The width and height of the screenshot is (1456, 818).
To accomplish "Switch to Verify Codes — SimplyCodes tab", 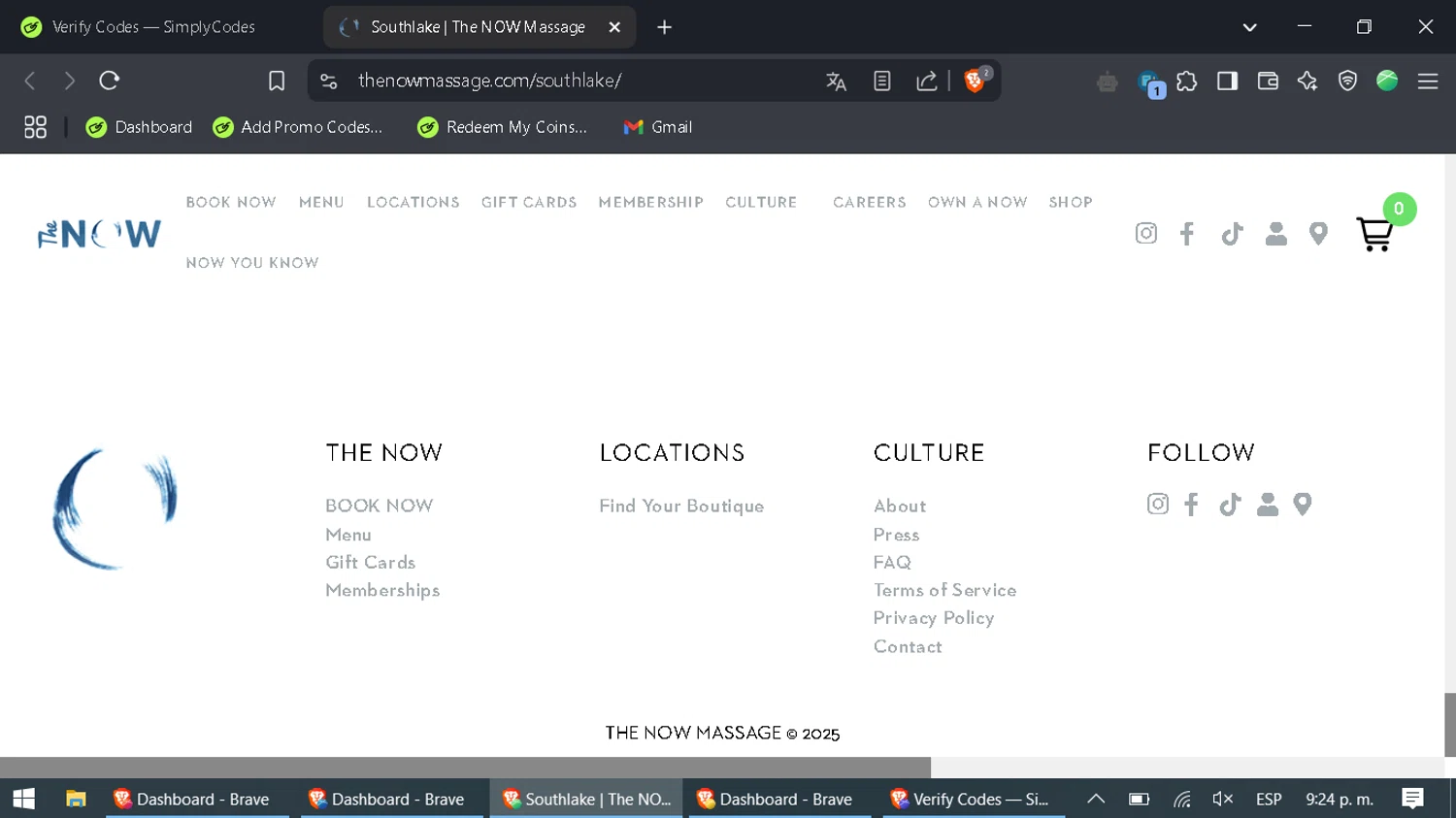I will (155, 27).
